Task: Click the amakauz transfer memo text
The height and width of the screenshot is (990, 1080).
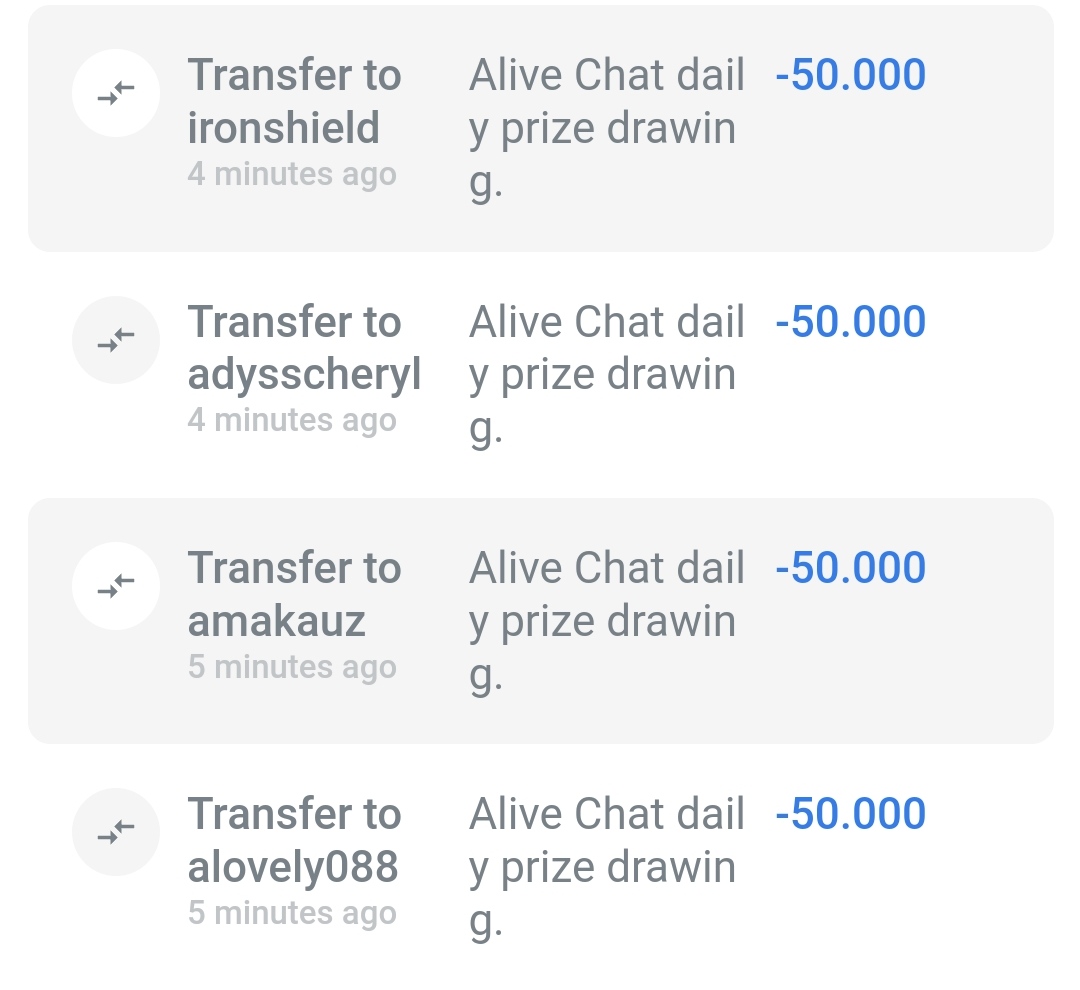Action: [607, 621]
